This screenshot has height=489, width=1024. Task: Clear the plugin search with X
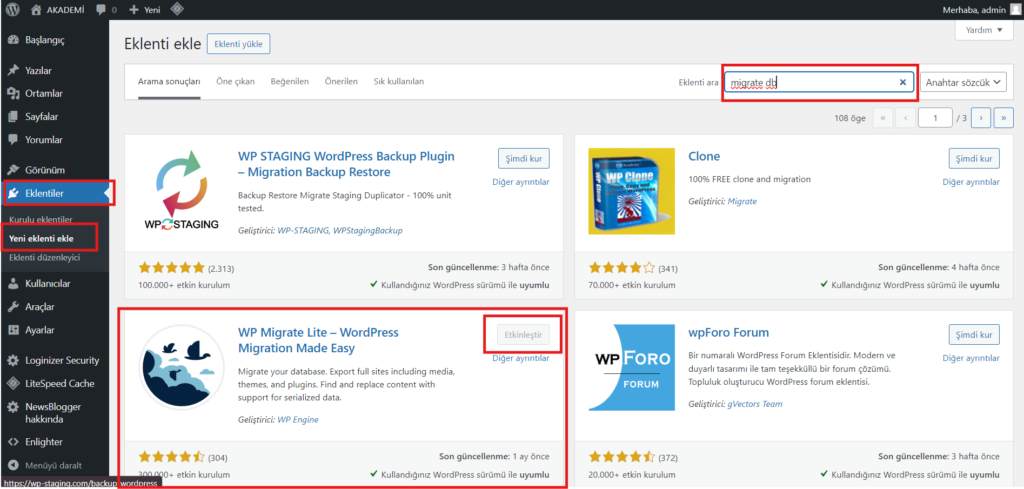(903, 82)
